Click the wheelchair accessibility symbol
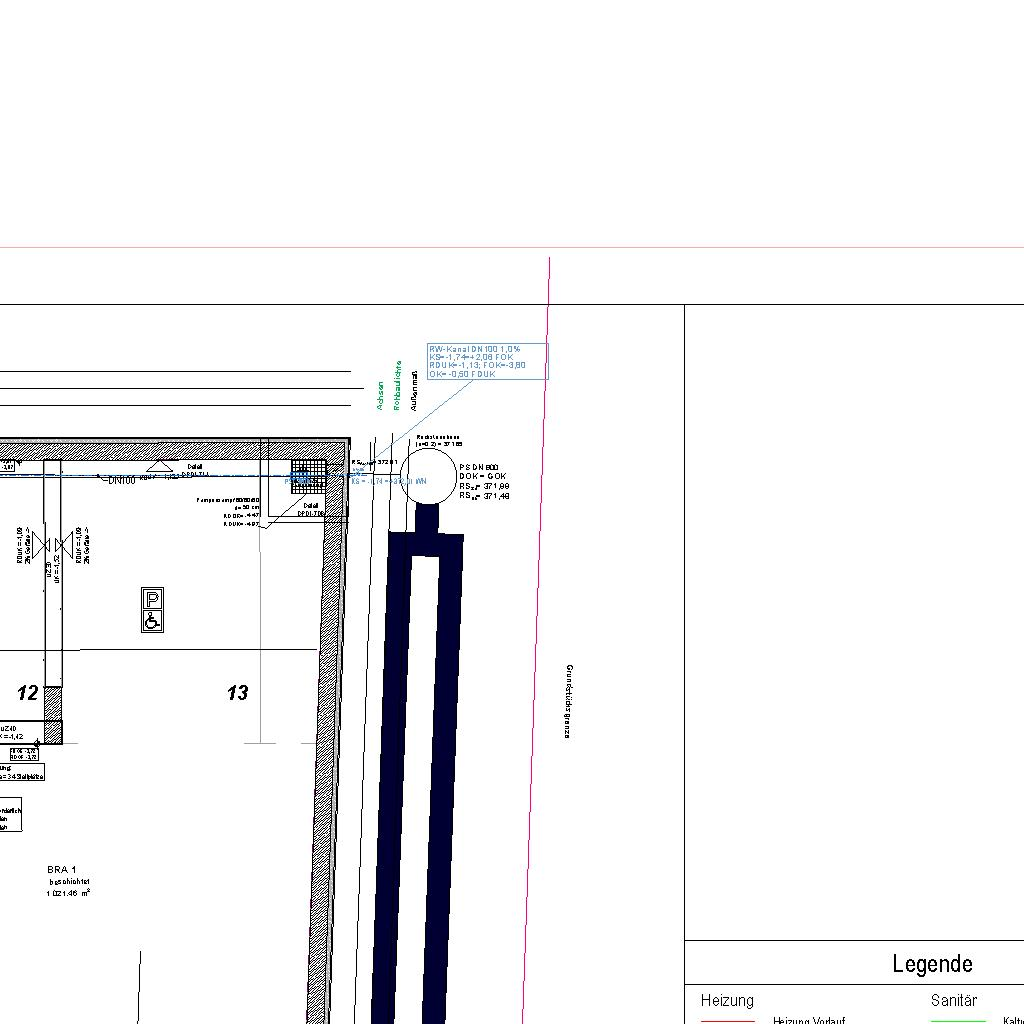Image resolution: width=1024 pixels, height=1024 pixels. [x=153, y=621]
